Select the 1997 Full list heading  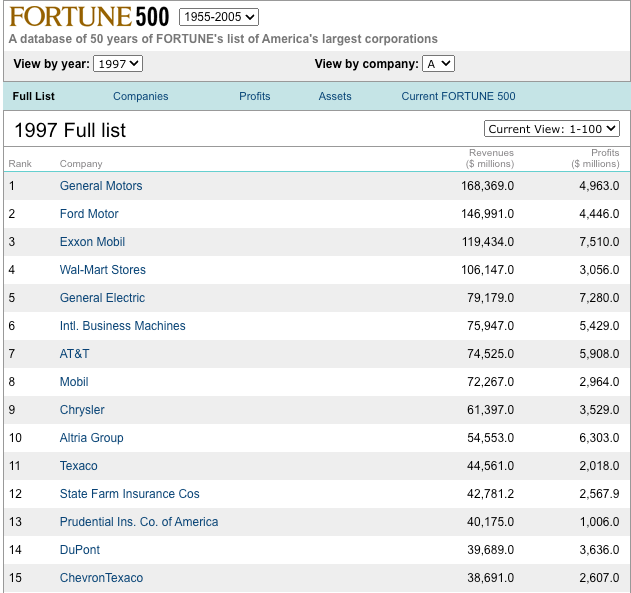pos(70,130)
